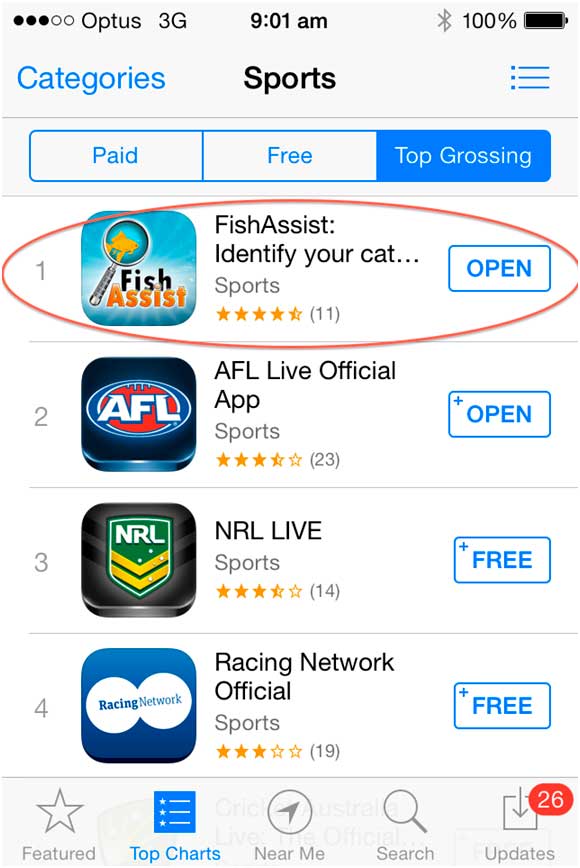Select the Top Charts tab
Screen dimensions: 580x868
(x=175, y=826)
